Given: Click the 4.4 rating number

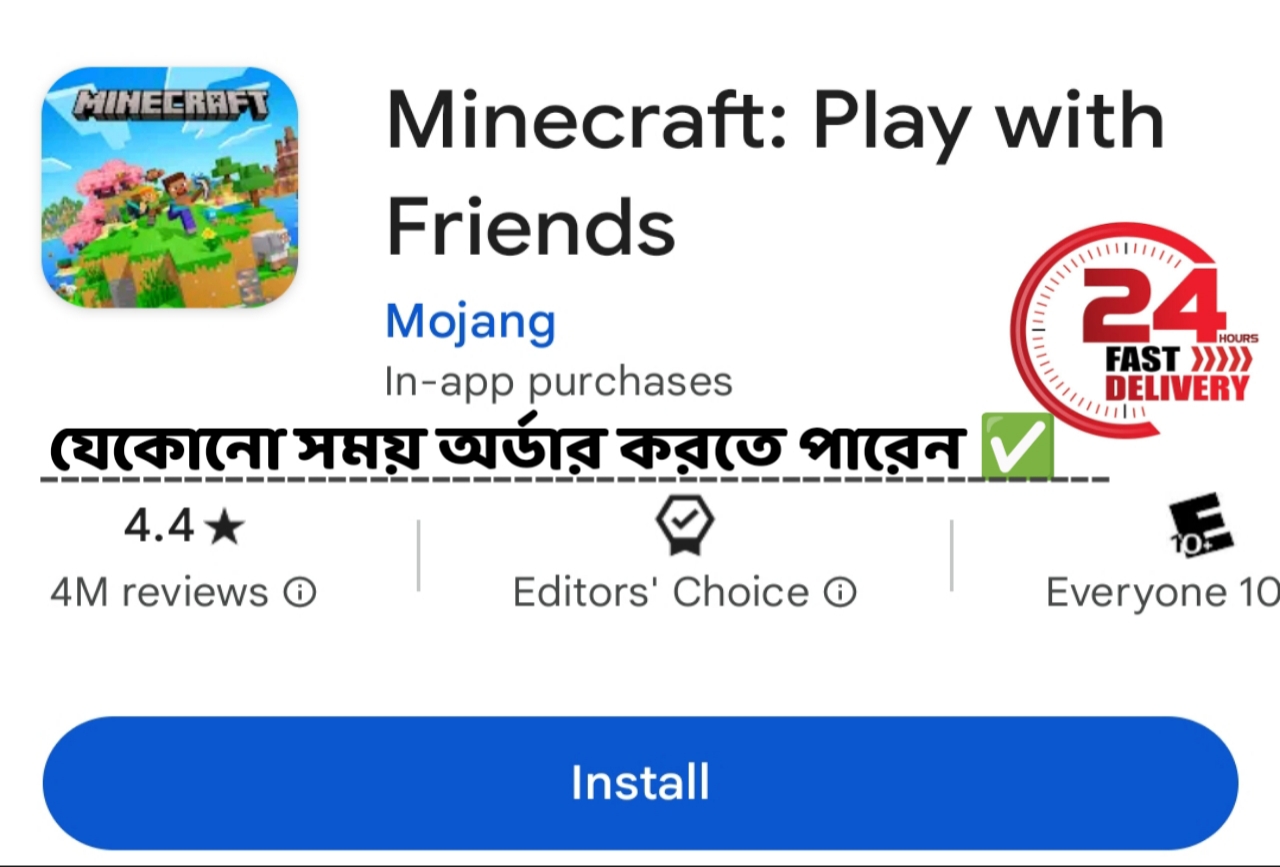Looking at the screenshot, I should [159, 527].
